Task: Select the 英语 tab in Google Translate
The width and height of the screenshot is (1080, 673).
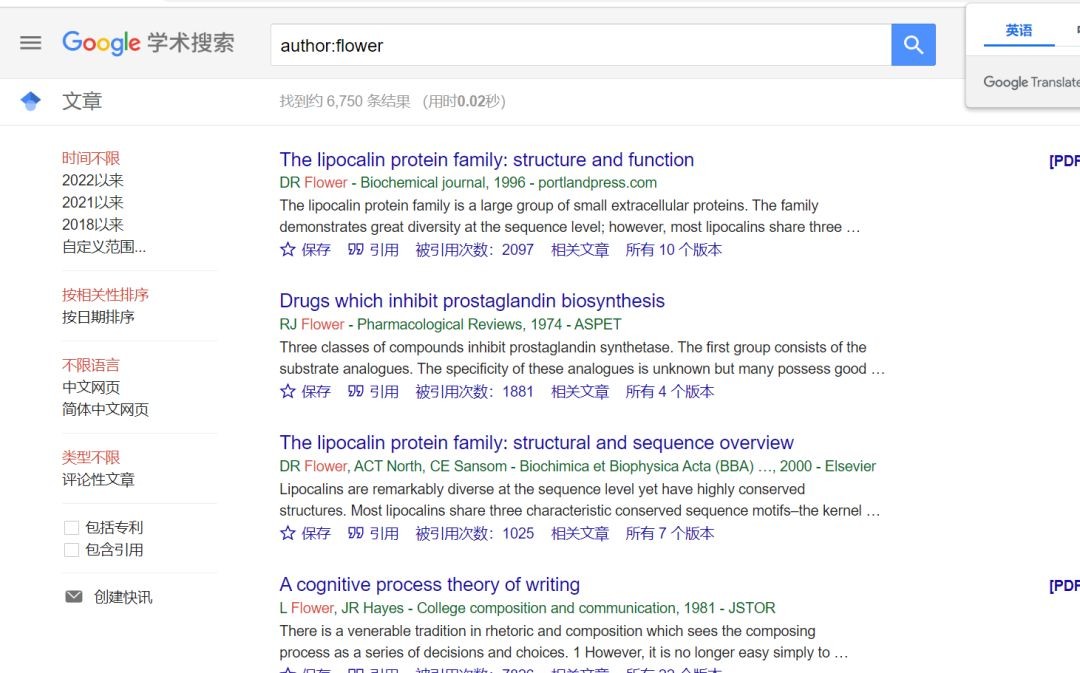Action: (x=1019, y=31)
